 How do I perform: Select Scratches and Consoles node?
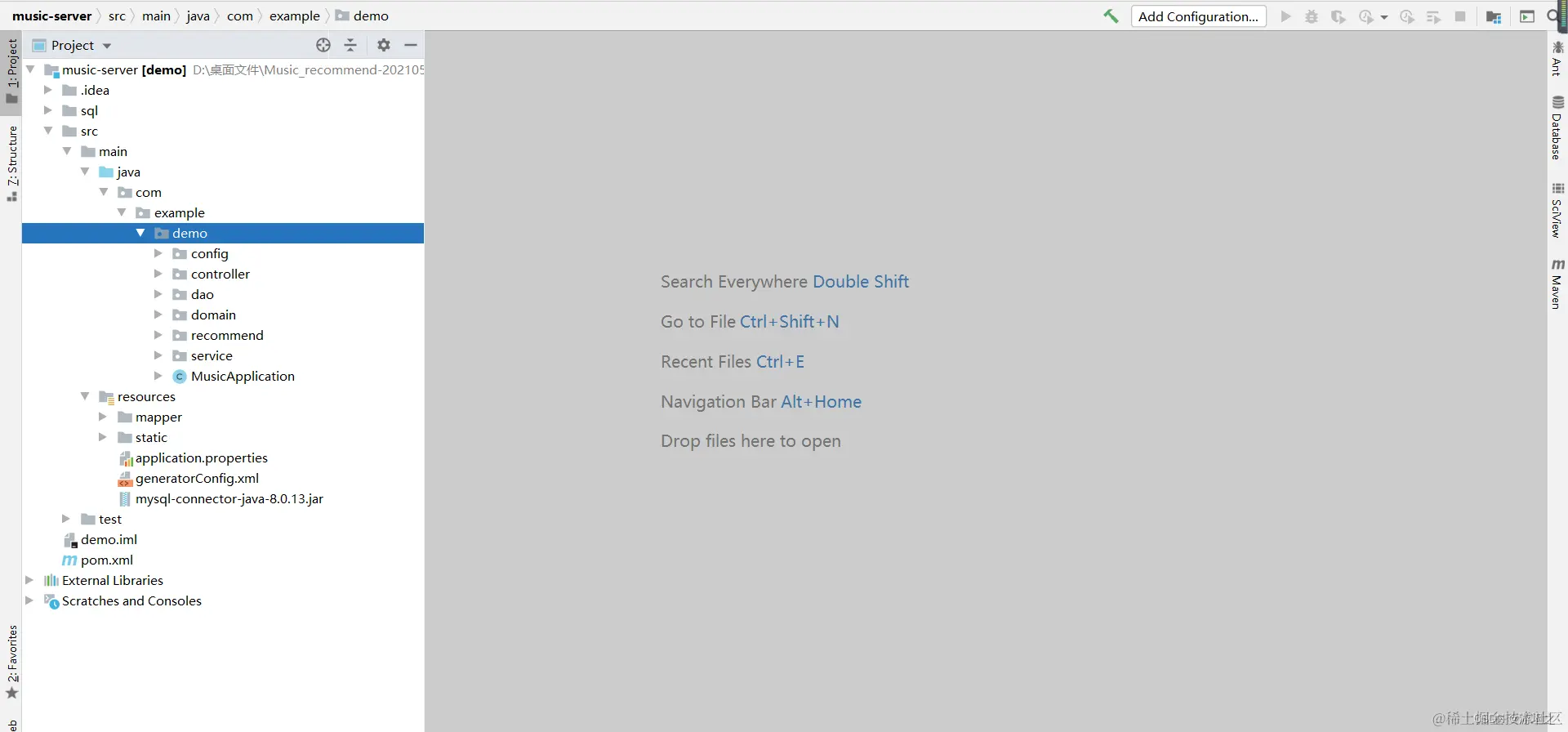pos(131,600)
